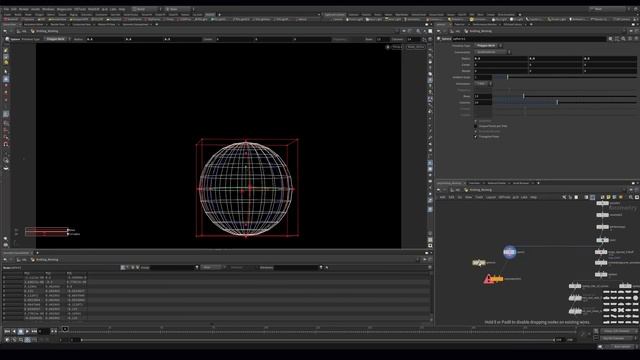
Task: Open the Layout menu in network editor
Action: pos(491,198)
